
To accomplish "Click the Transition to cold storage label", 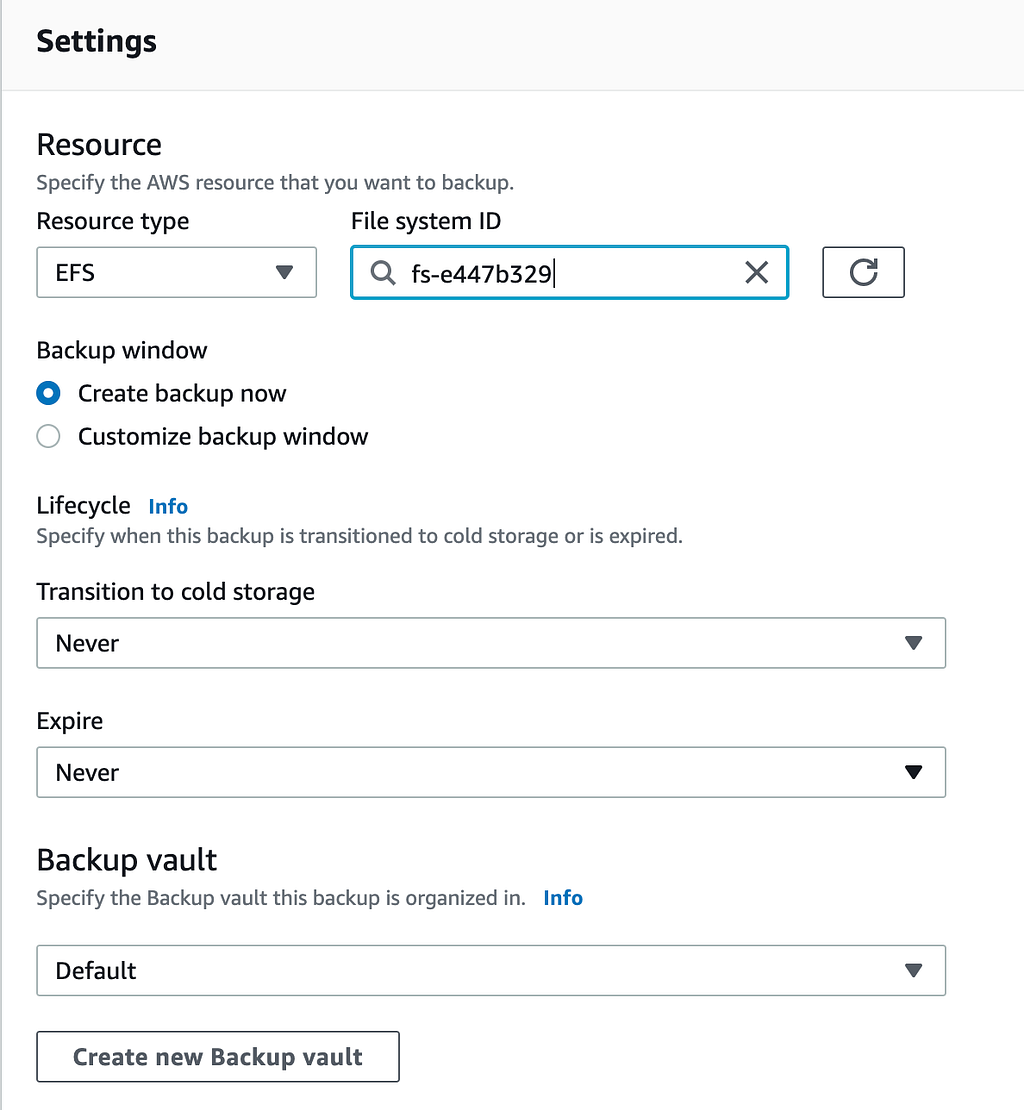I will [176, 592].
